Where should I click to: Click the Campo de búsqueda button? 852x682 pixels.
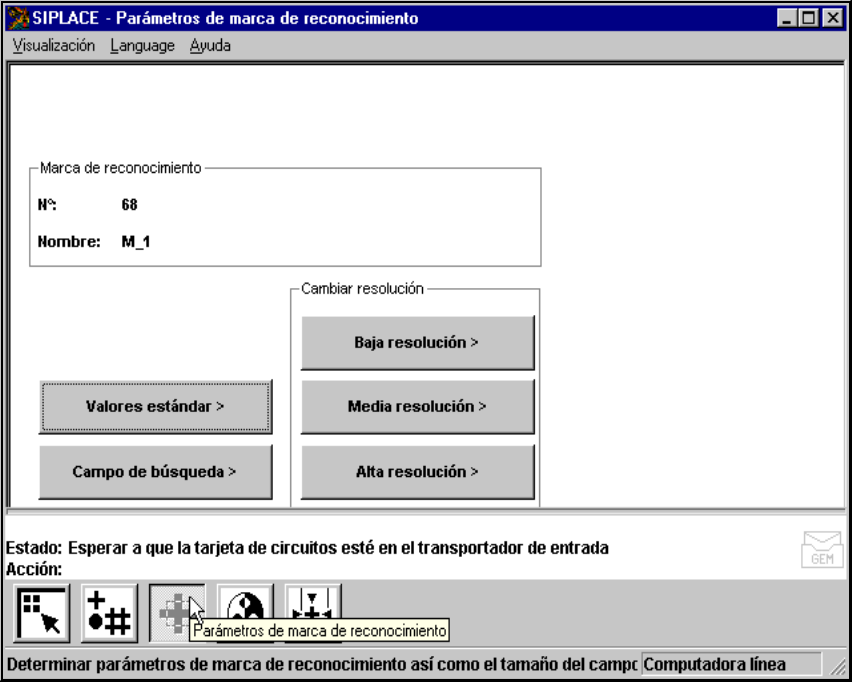coord(155,472)
